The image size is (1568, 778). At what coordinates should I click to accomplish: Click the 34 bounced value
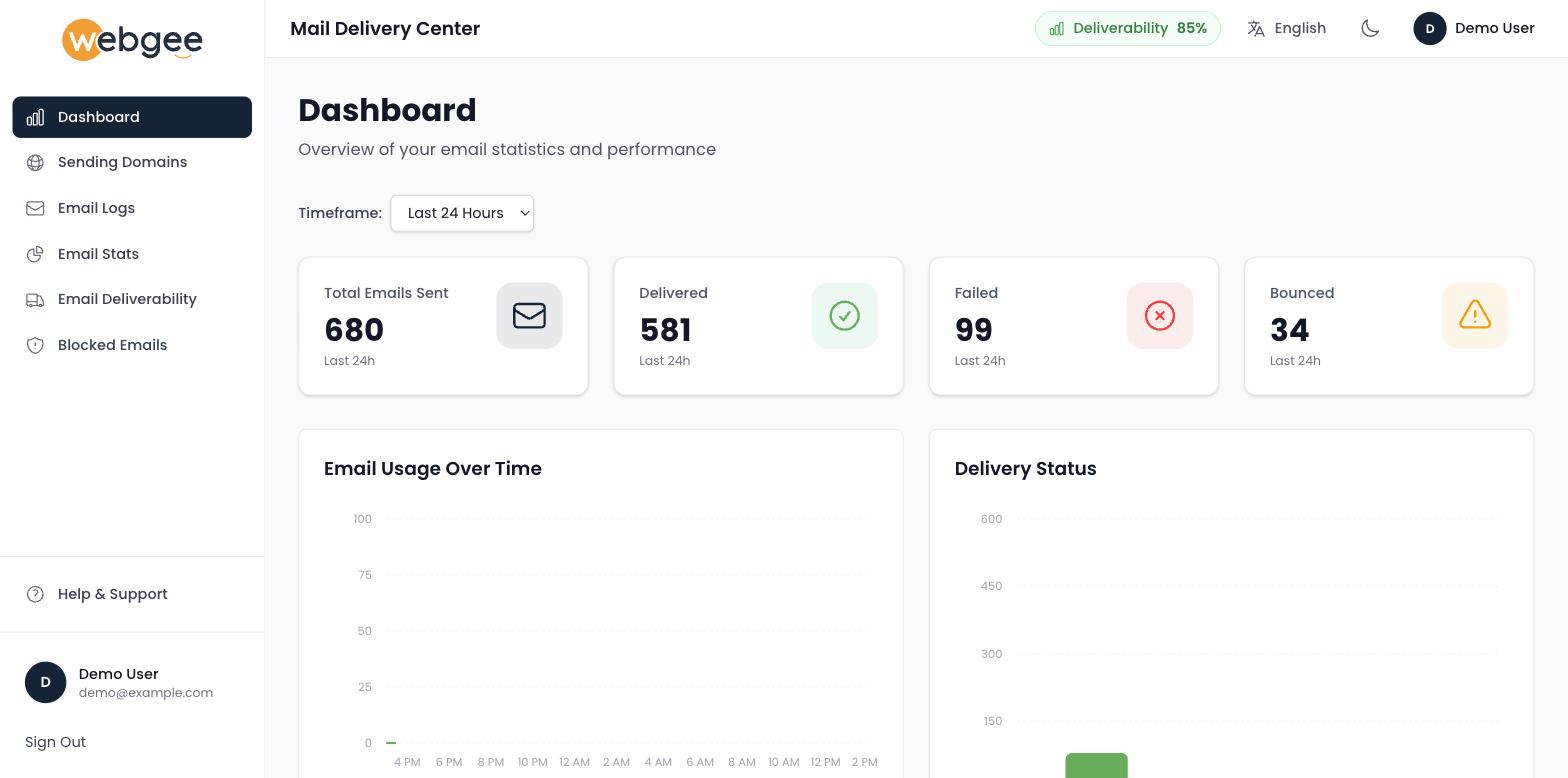pos(1290,330)
